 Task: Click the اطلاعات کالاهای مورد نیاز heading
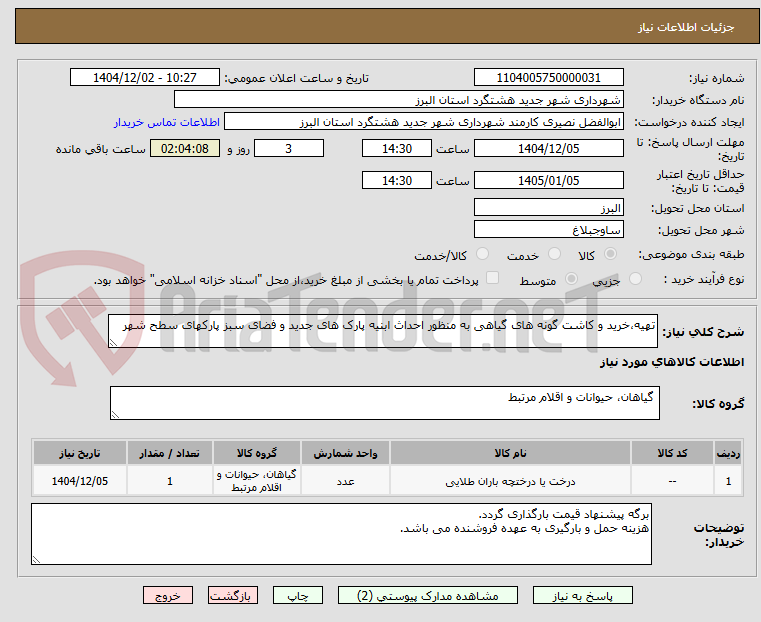click(672, 362)
